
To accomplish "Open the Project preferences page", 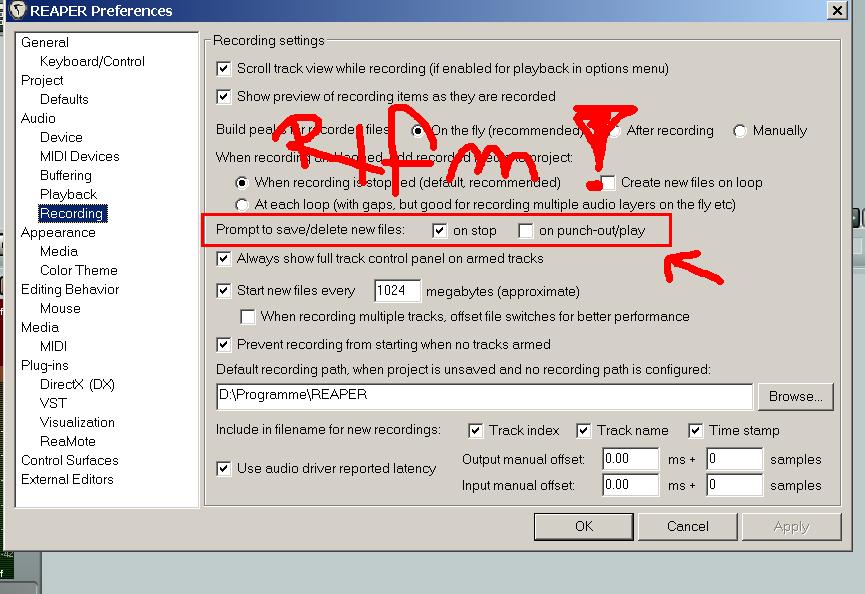I will click(42, 81).
